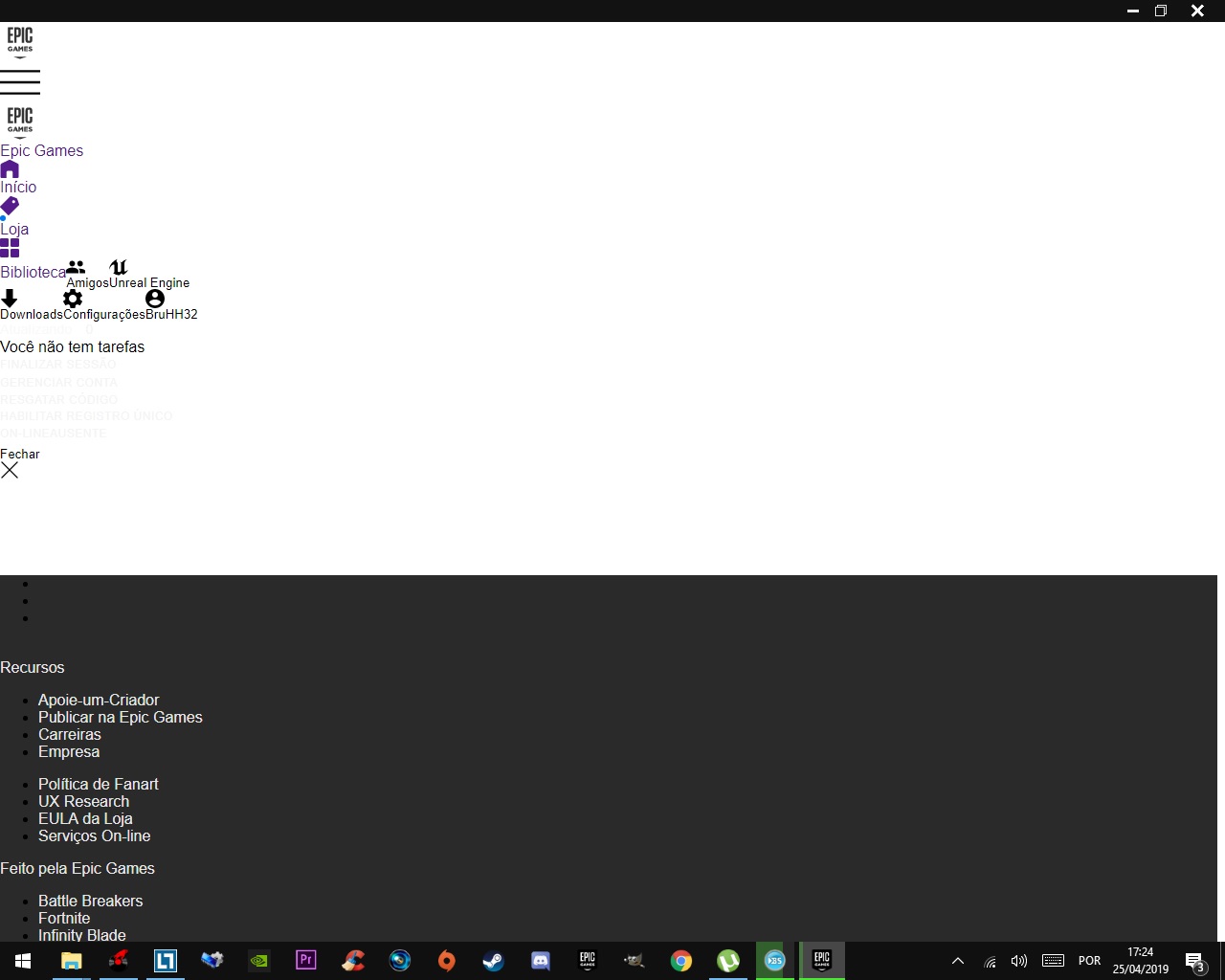Open the POR language selector
The image size is (1225, 980).
pos(1089,961)
